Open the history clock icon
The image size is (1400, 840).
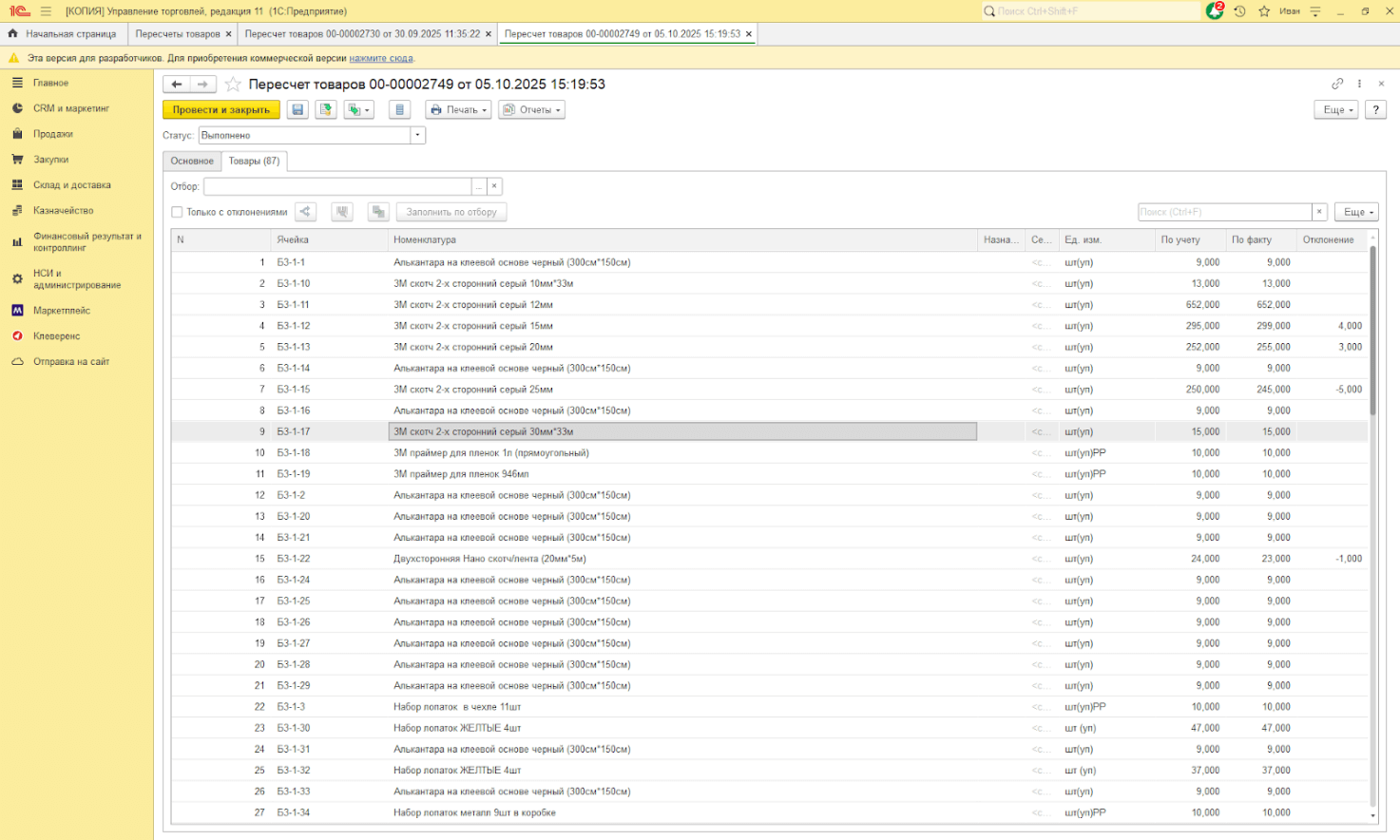[1239, 11]
